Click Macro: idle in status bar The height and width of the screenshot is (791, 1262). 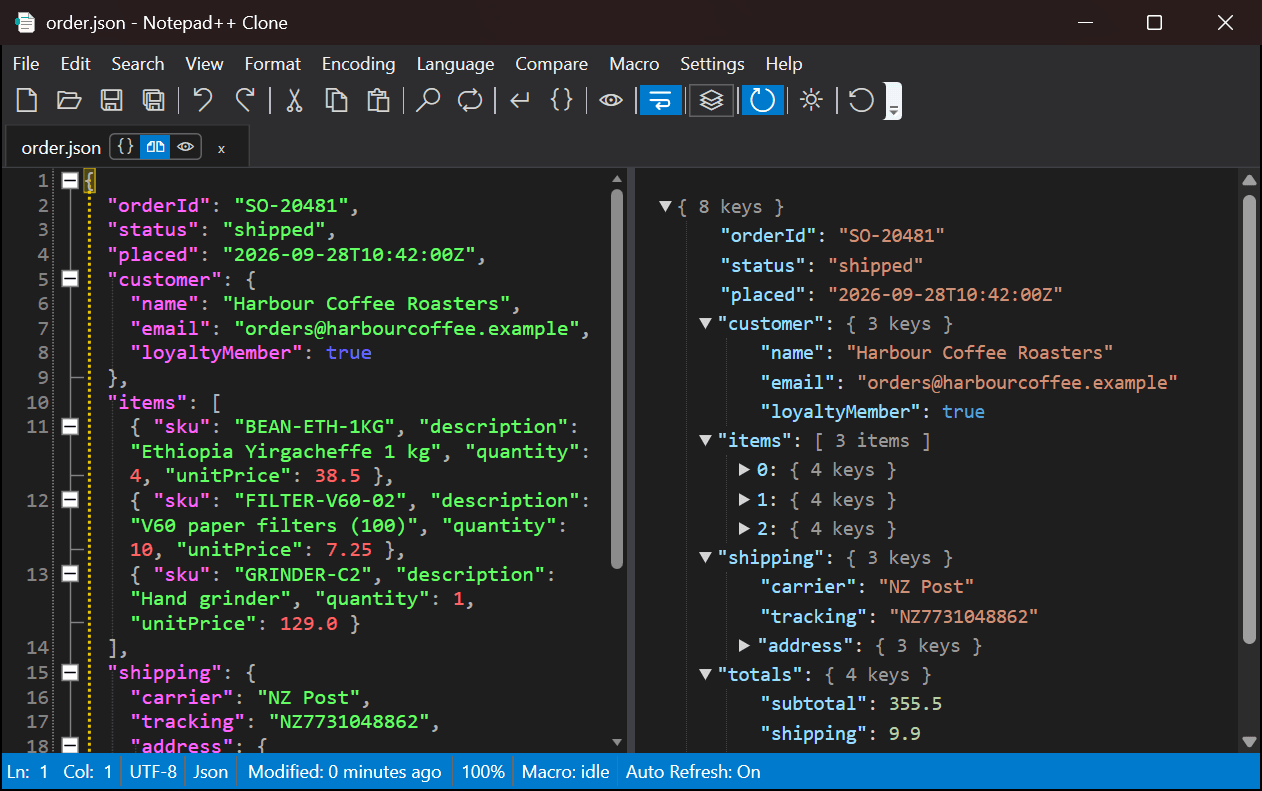pyautogui.click(x=567, y=772)
